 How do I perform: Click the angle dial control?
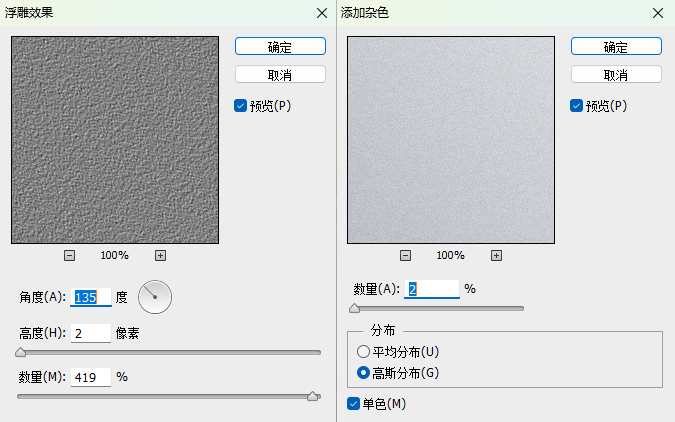click(155, 297)
